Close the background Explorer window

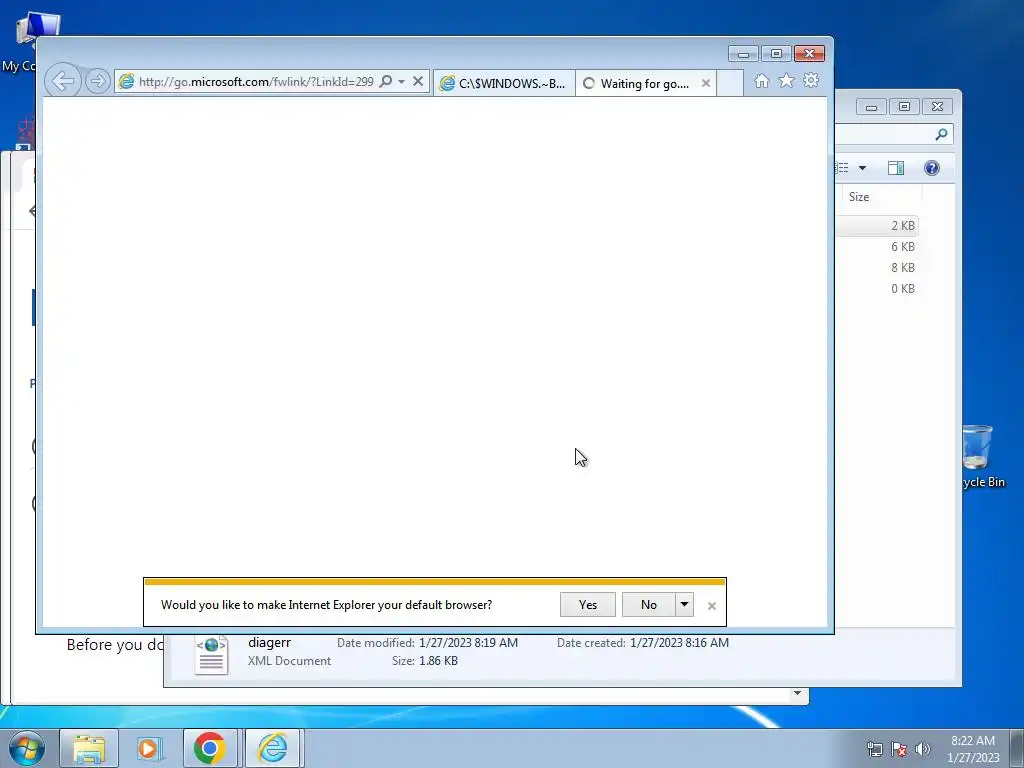pos(937,106)
